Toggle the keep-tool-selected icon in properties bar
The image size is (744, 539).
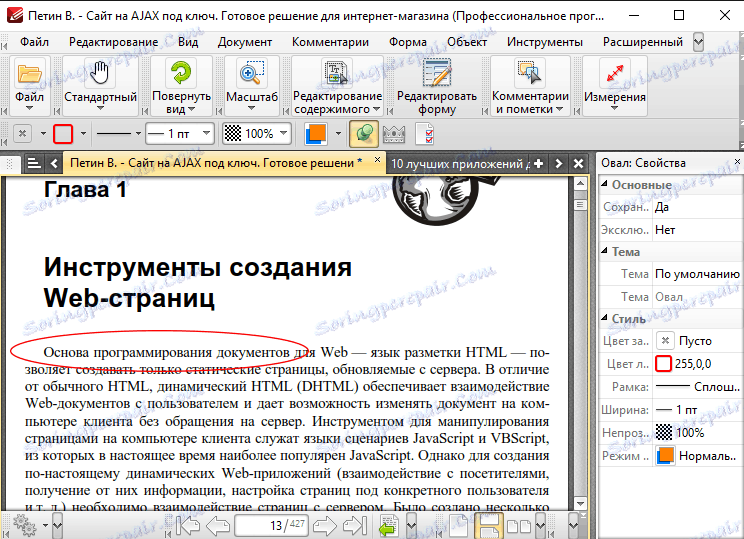364,133
